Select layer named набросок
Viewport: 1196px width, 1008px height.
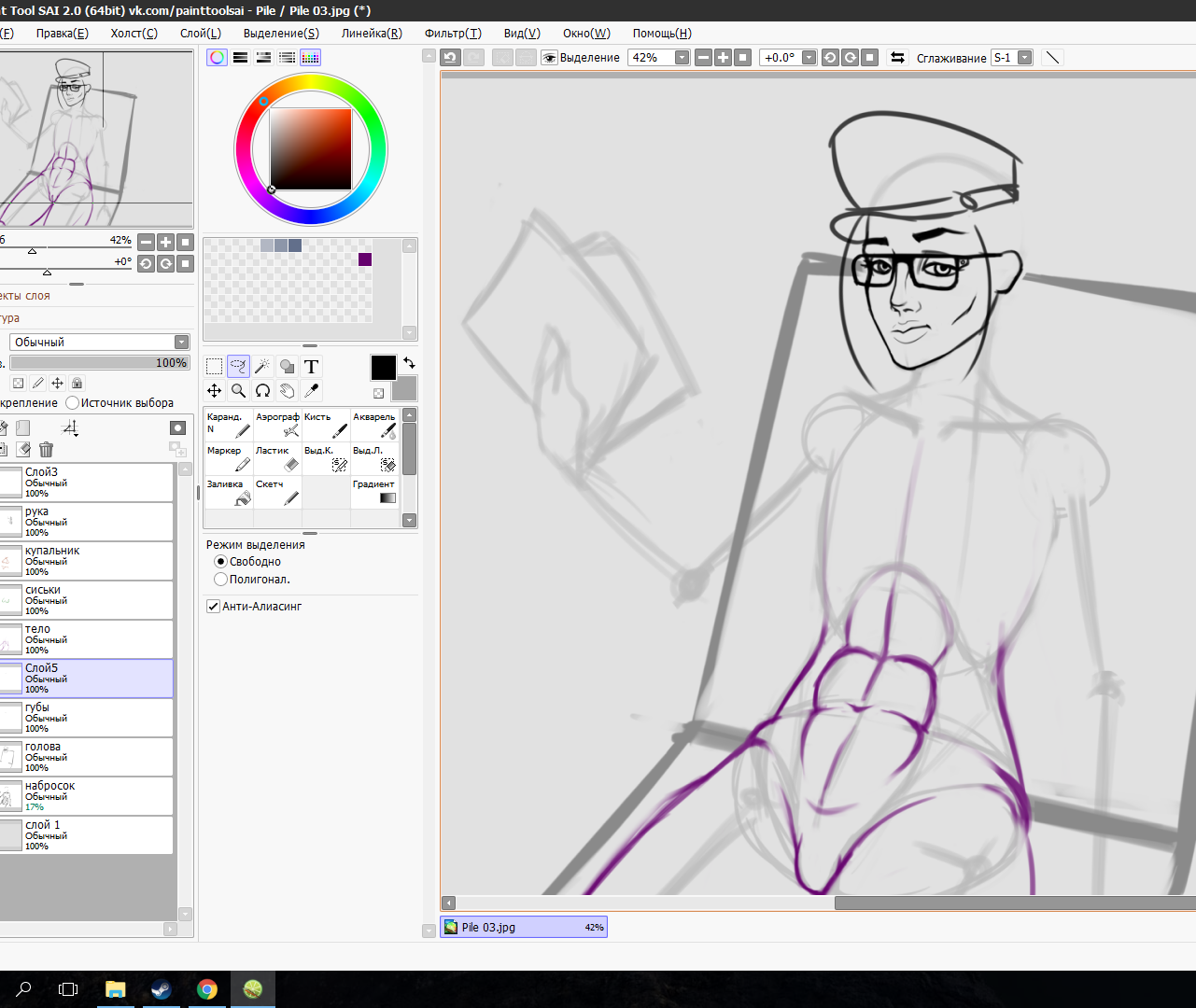pos(87,796)
